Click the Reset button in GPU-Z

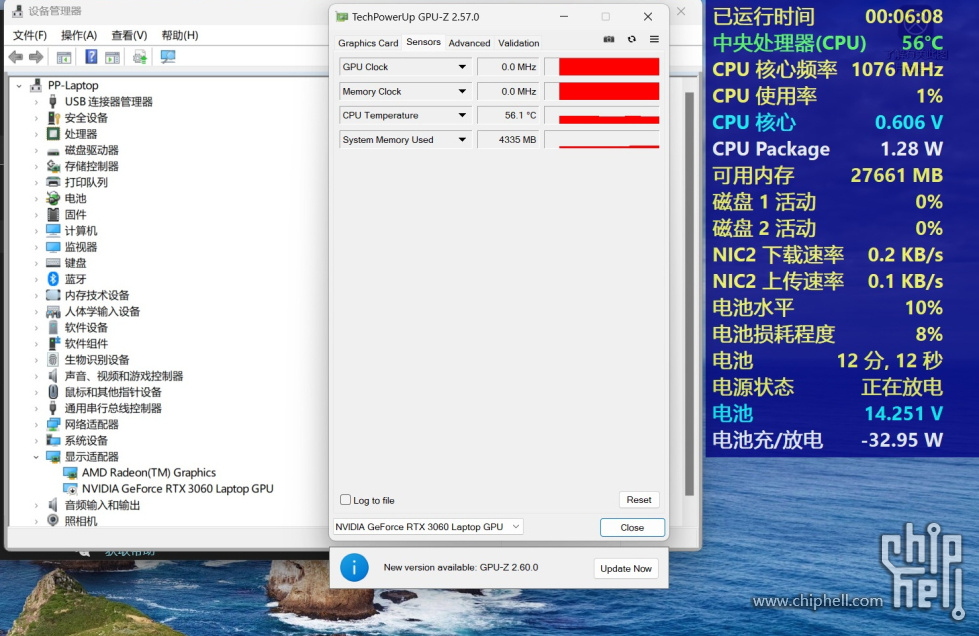click(x=639, y=500)
